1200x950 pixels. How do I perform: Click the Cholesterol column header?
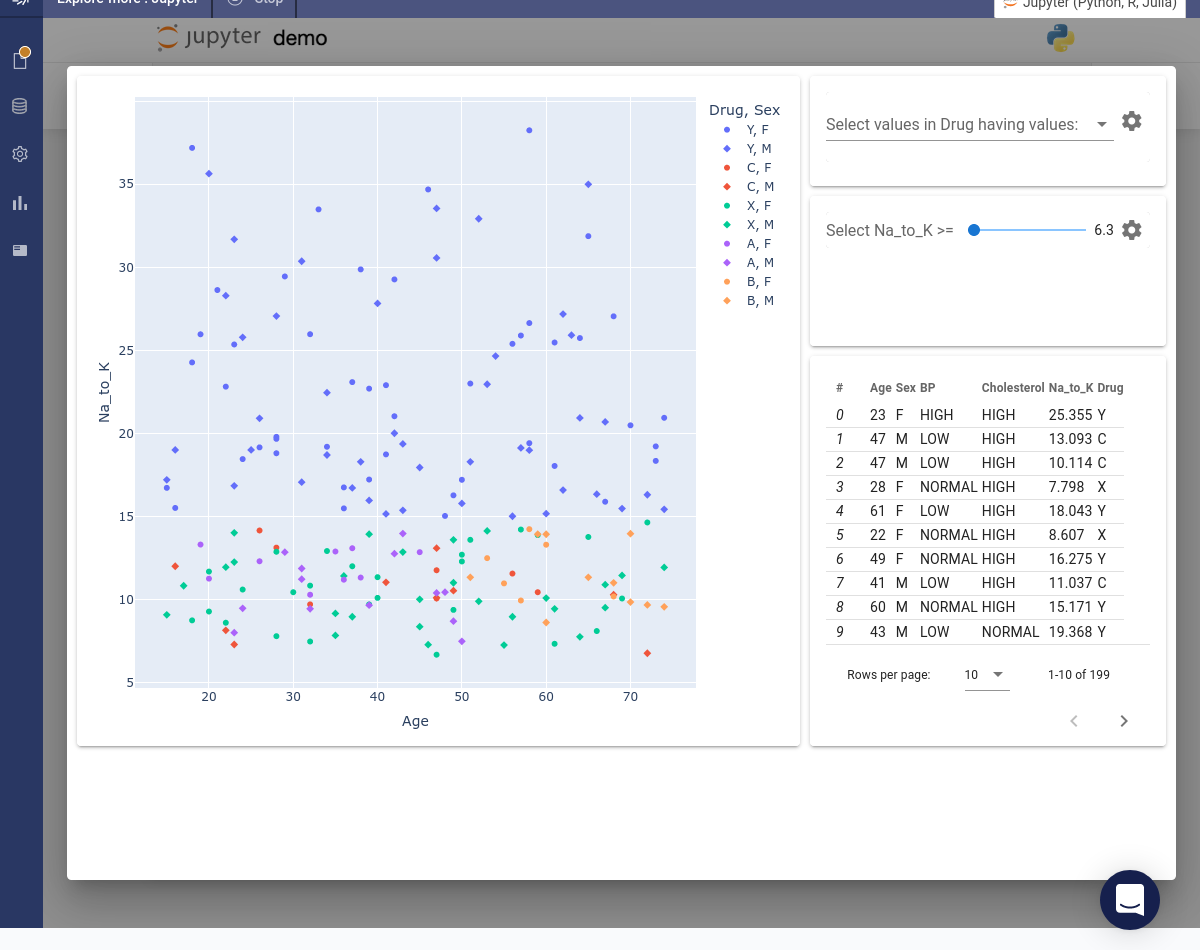1013,388
